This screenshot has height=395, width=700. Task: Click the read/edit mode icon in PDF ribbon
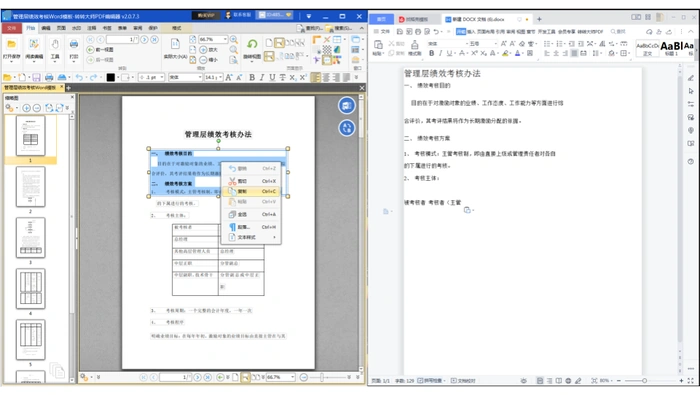(x=34, y=44)
